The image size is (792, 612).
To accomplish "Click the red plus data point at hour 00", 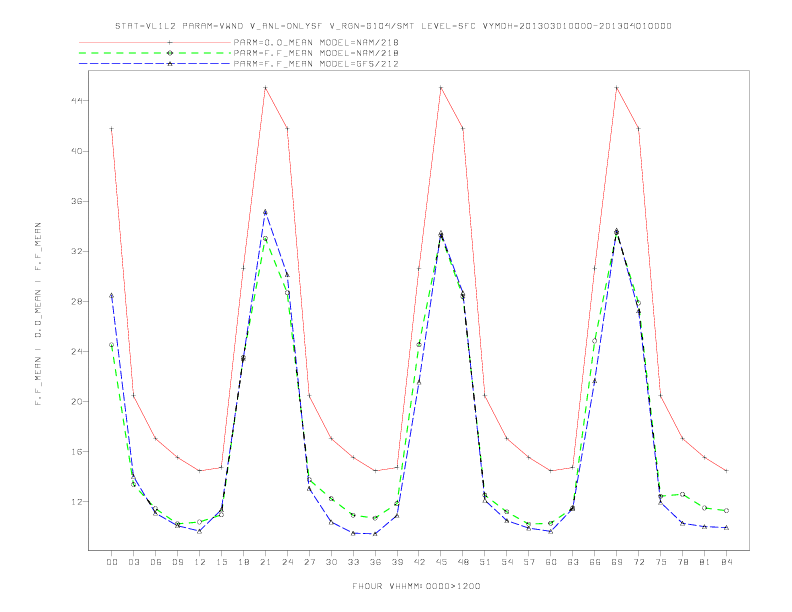I will [x=112, y=129].
